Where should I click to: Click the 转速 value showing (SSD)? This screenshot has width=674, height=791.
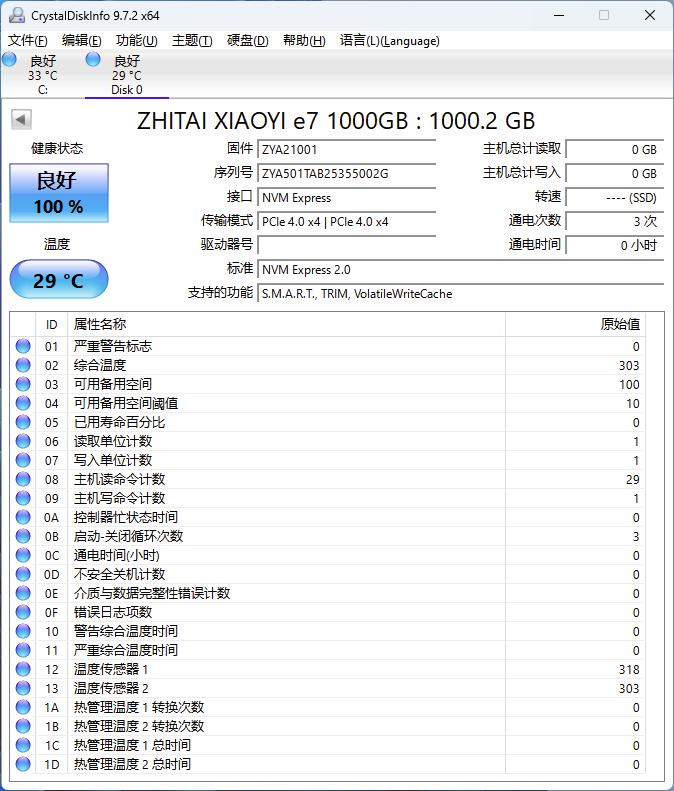(x=614, y=197)
